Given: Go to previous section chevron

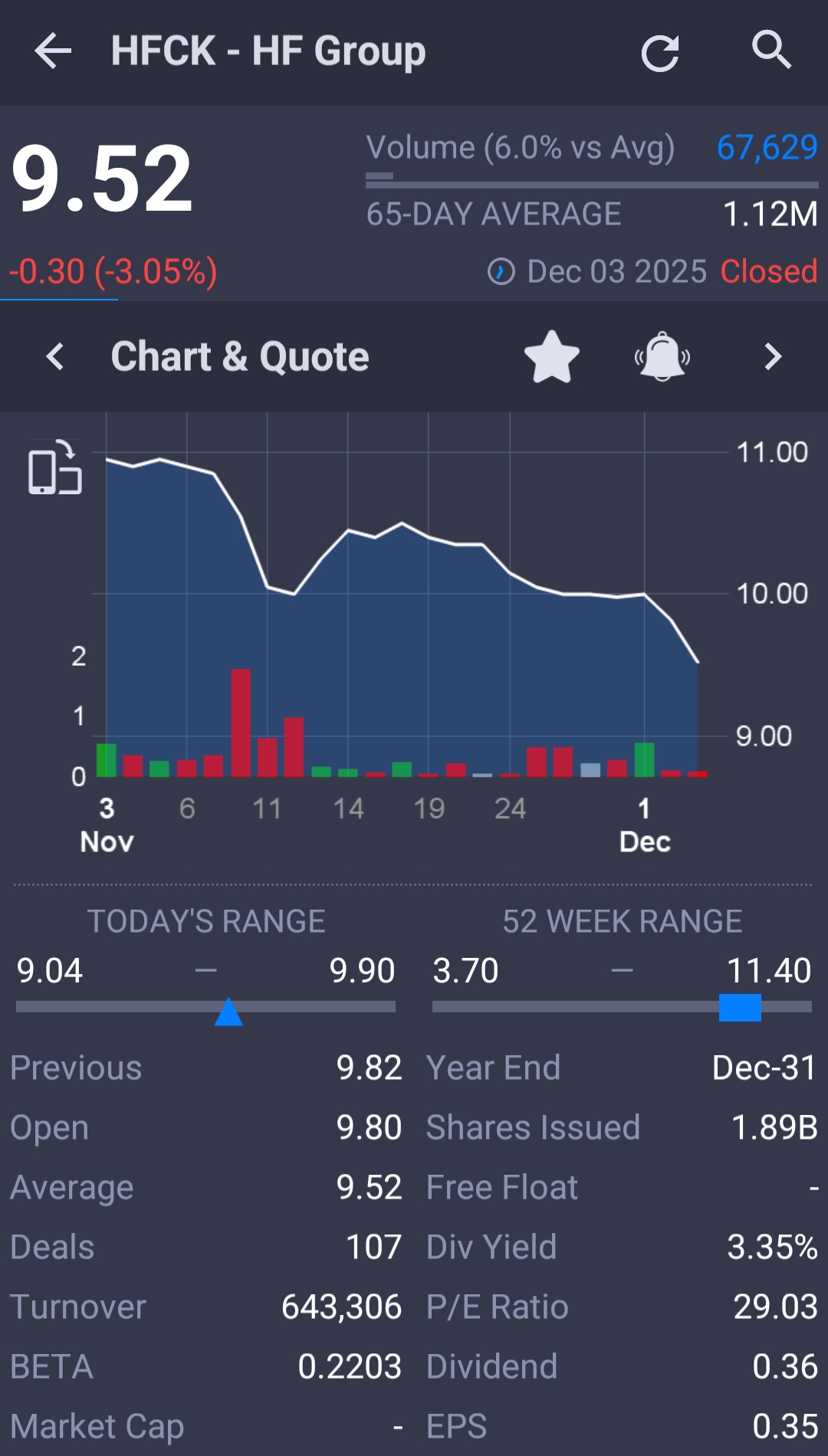Looking at the screenshot, I should [x=55, y=357].
